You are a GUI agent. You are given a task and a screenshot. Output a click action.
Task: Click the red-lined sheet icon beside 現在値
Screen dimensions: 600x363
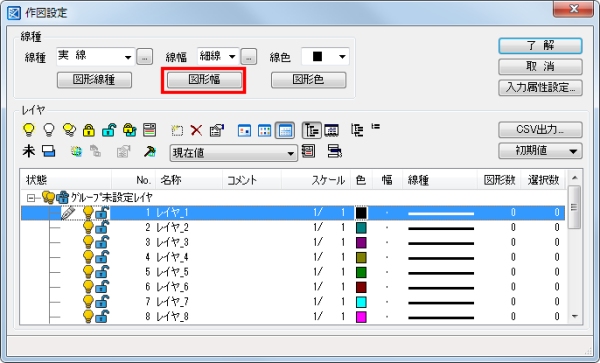(x=308, y=151)
